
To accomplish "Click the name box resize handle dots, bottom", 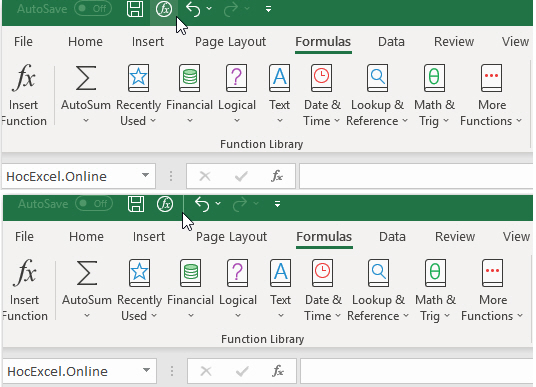I will (x=172, y=371).
